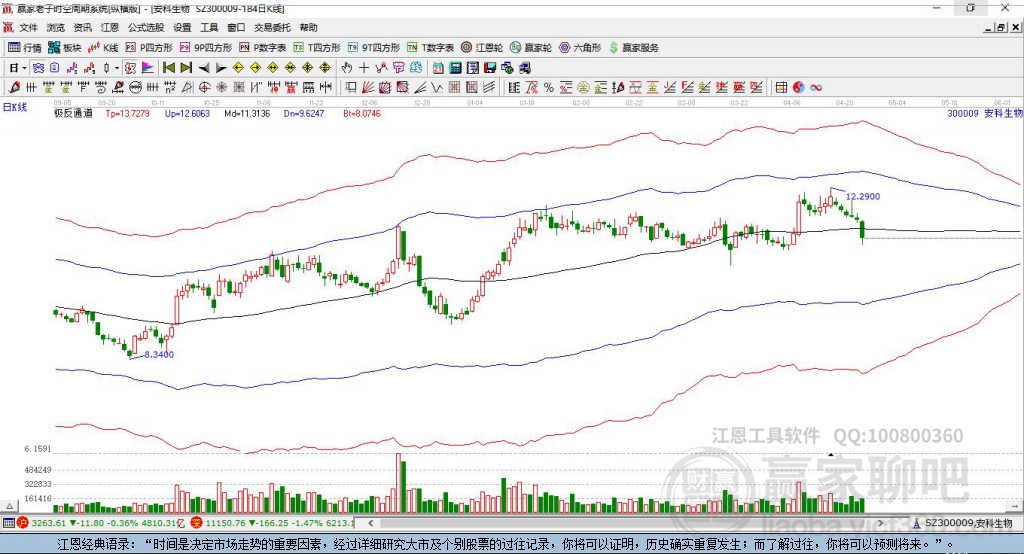Open the 板块 sector view

tap(65, 48)
